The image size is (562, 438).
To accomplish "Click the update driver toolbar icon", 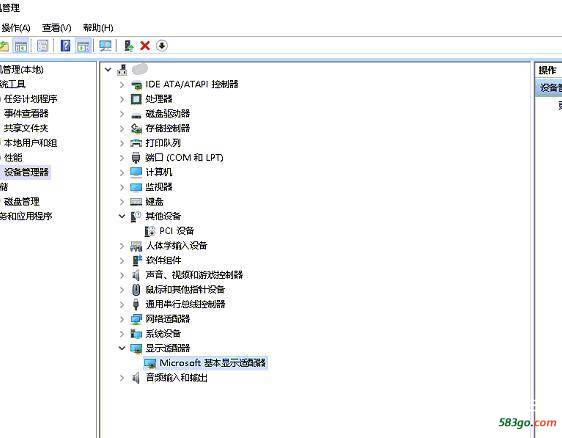I will pos(129,46).
